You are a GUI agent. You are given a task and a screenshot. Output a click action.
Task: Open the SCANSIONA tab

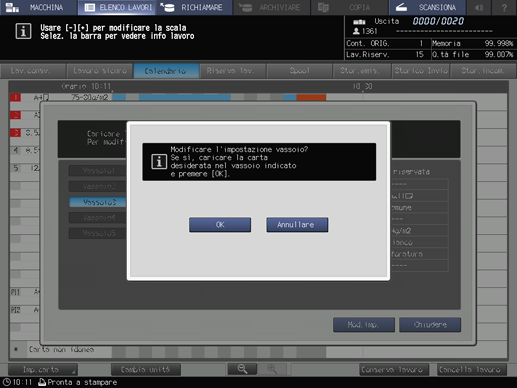click(427, 7)
